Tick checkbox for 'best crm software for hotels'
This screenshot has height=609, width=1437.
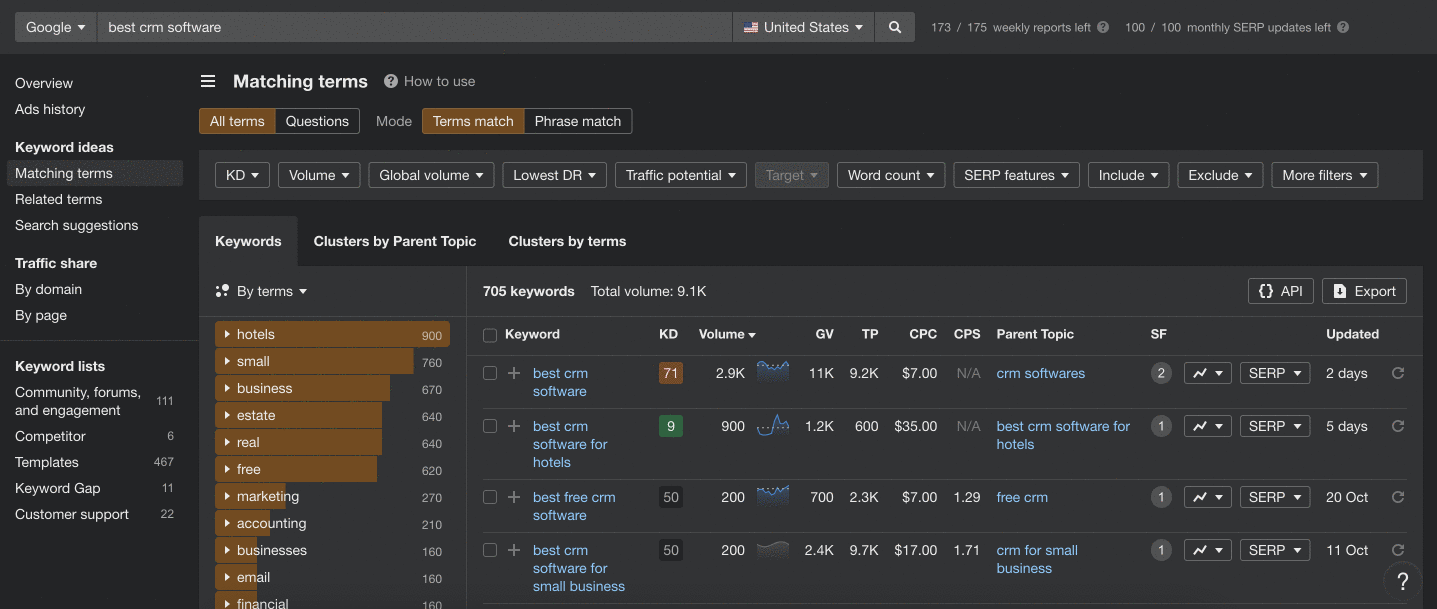(490, 426)
